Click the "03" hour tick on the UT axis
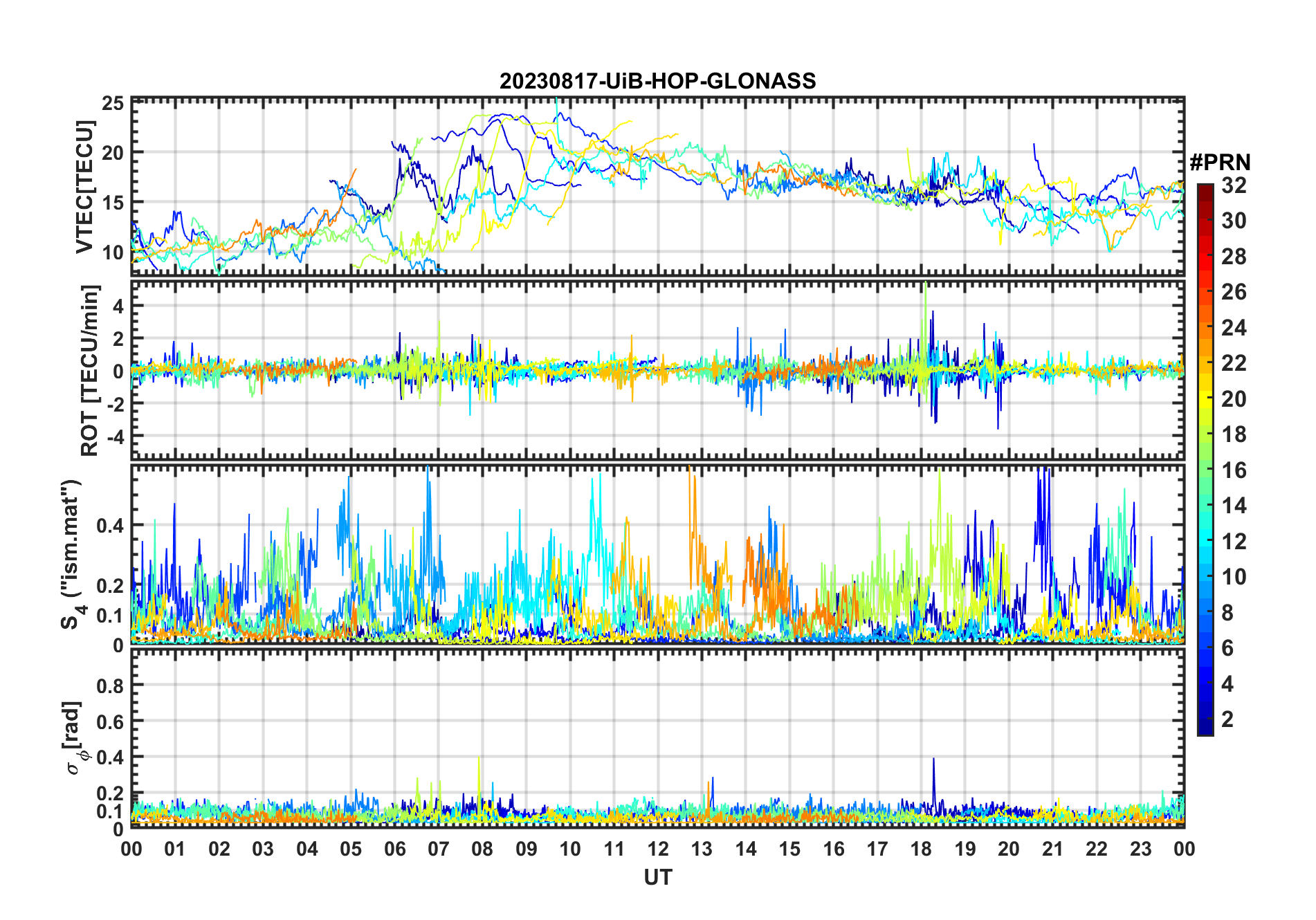 [x=263, y=849]
